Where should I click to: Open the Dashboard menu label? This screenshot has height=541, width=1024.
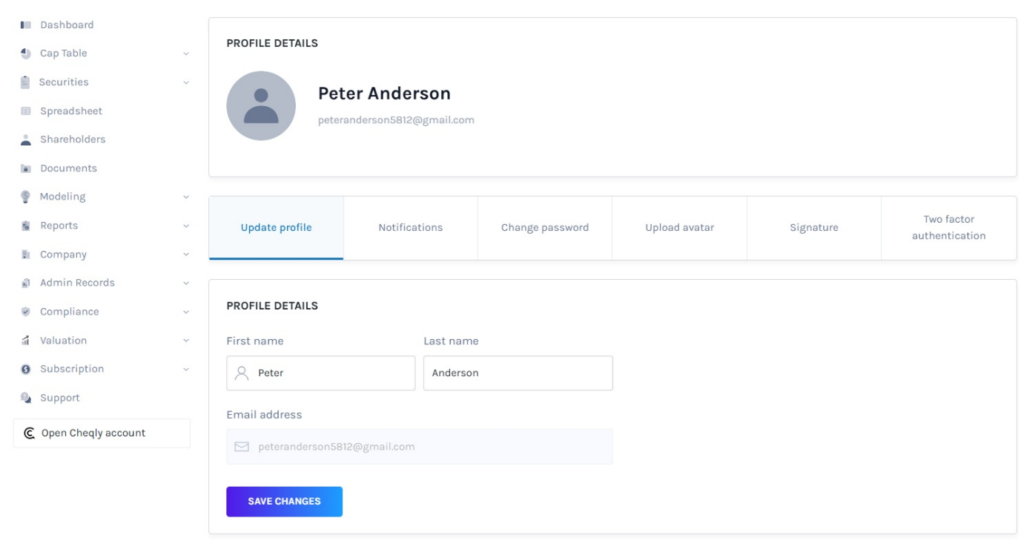point(67,25)
